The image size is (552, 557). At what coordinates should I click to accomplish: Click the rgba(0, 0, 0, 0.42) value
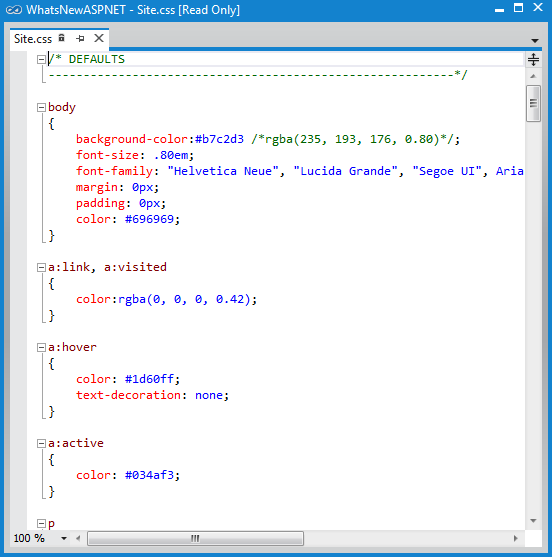click(184, 299)
